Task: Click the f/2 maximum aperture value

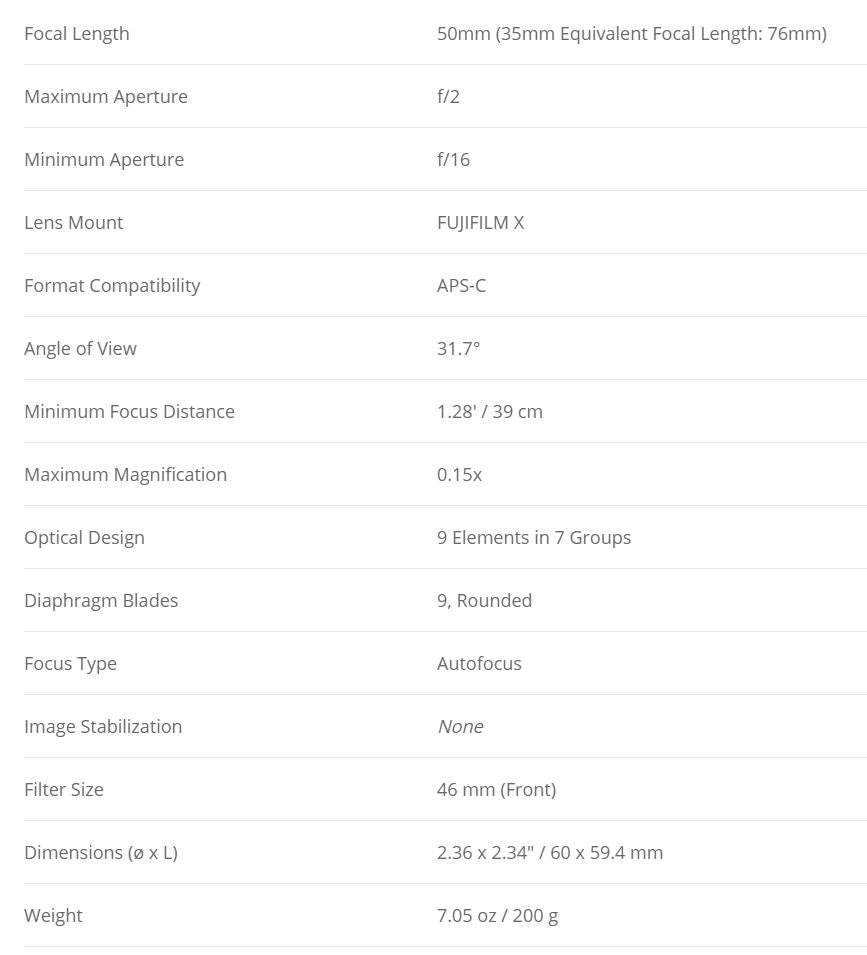Action: tap(448, 97)
